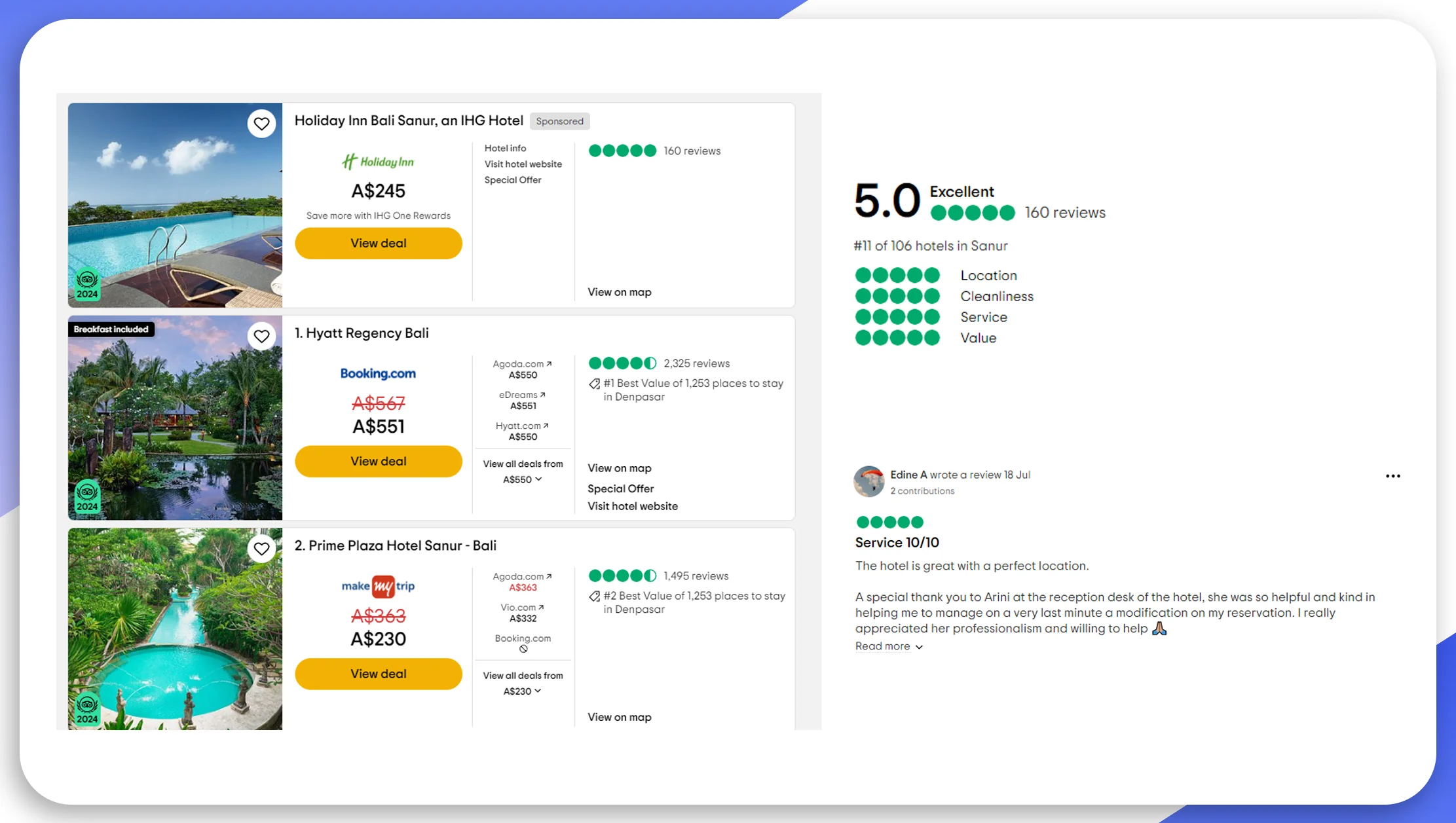Open 1. Hyatt Regency Bali title

click(362, 333)
